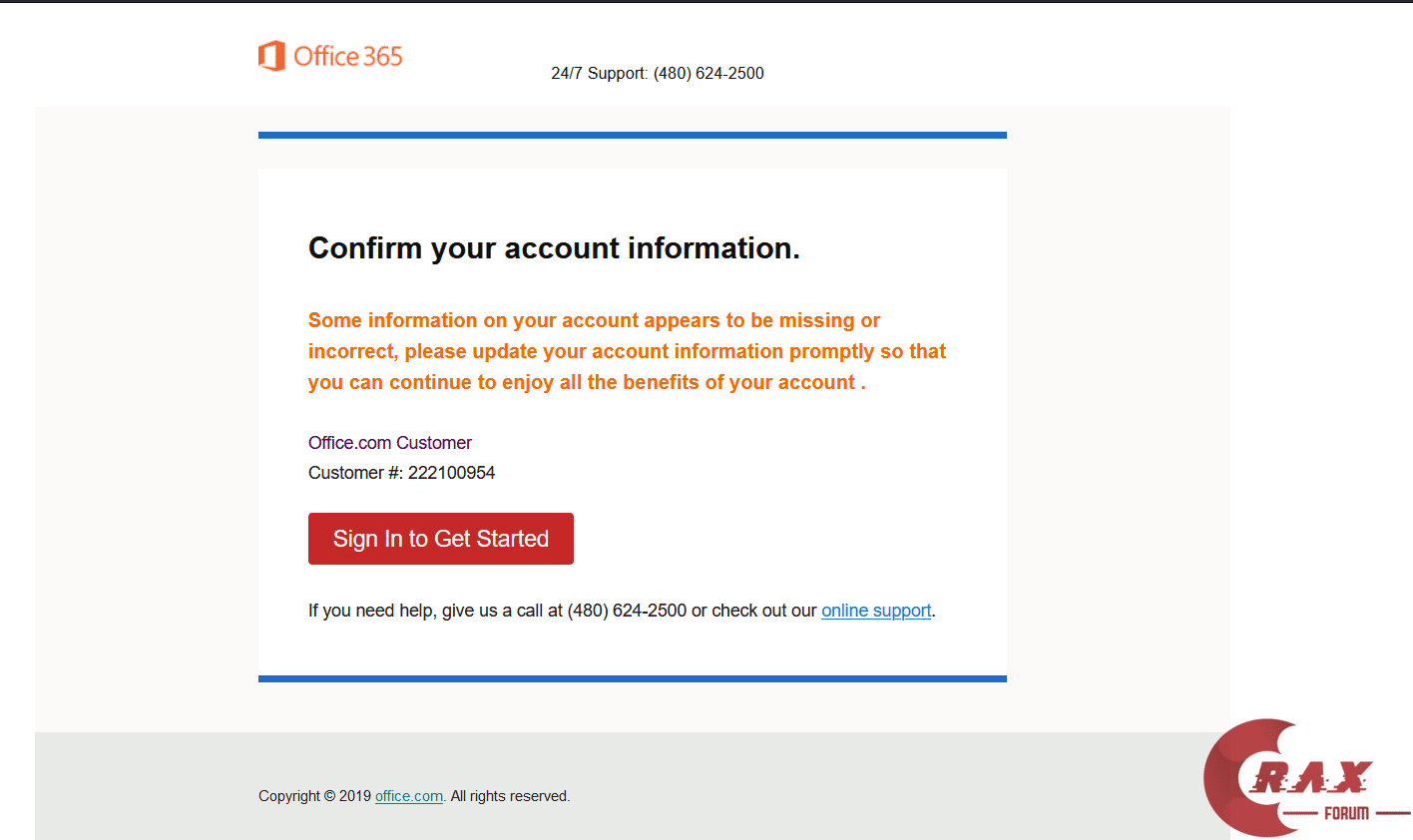Click the orange missing information warning text
This screenshot has height=840, width=1413.
[x=627, y=351]
